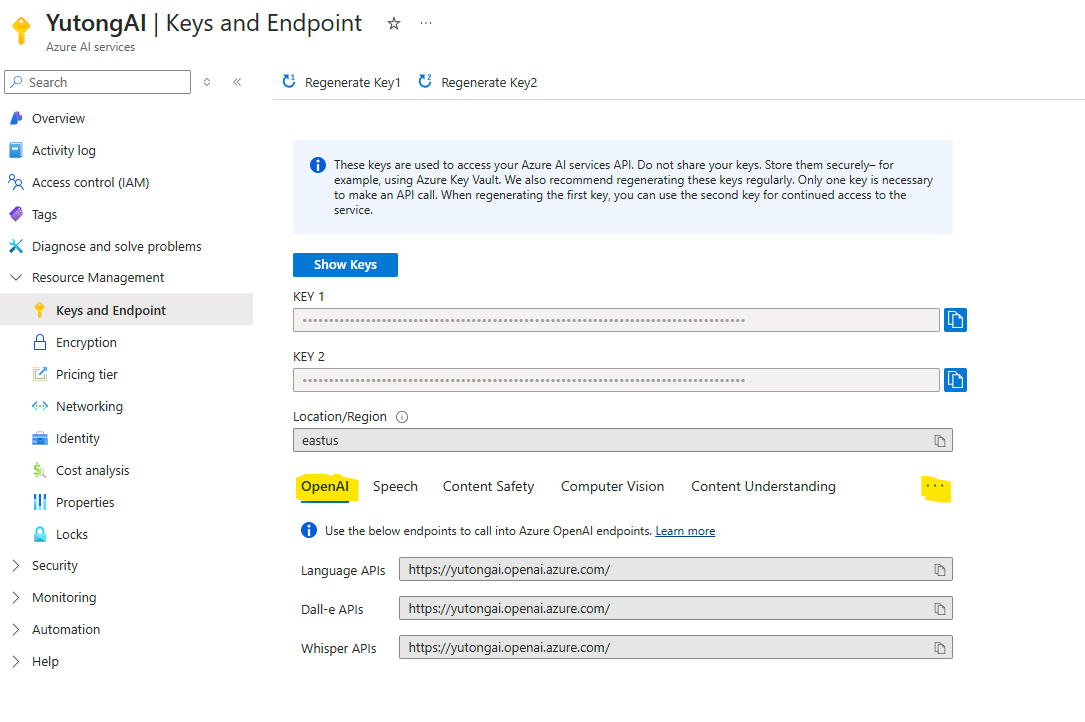This screenshot has width=1085, height=722.
Task: Open the Activity log page
Action: pyautogui.click(x=64, y=150)
